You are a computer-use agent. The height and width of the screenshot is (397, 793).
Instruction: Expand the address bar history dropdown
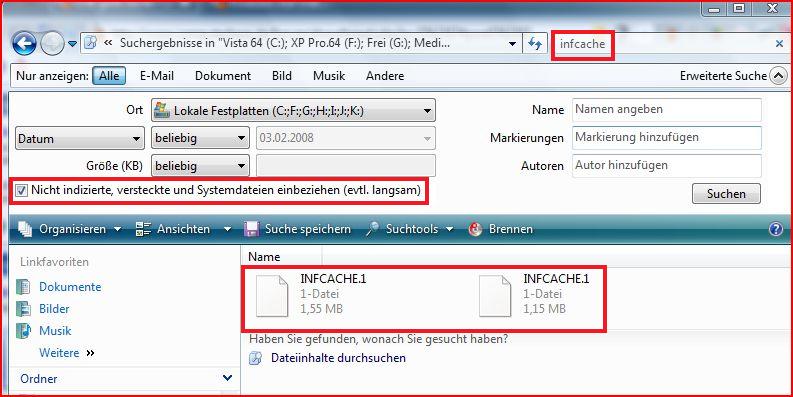[x=513, y=44]
